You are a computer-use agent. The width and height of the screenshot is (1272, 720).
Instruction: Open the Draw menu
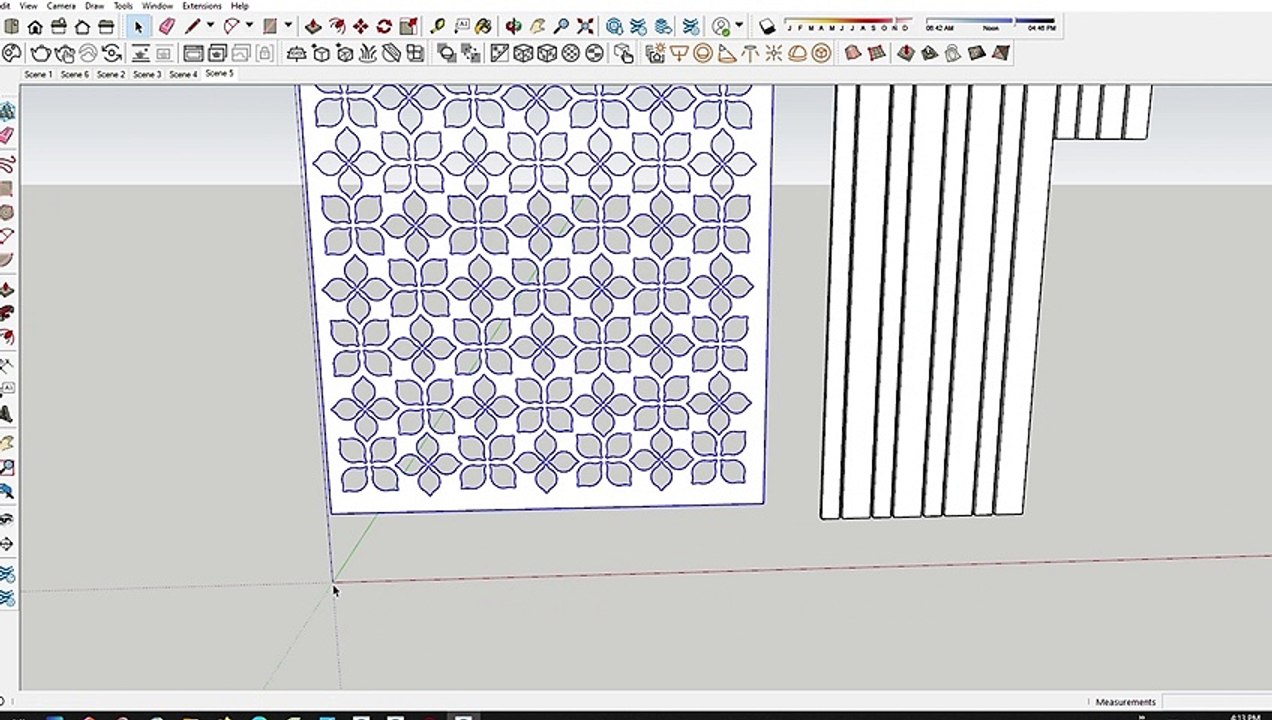(94, 6)
